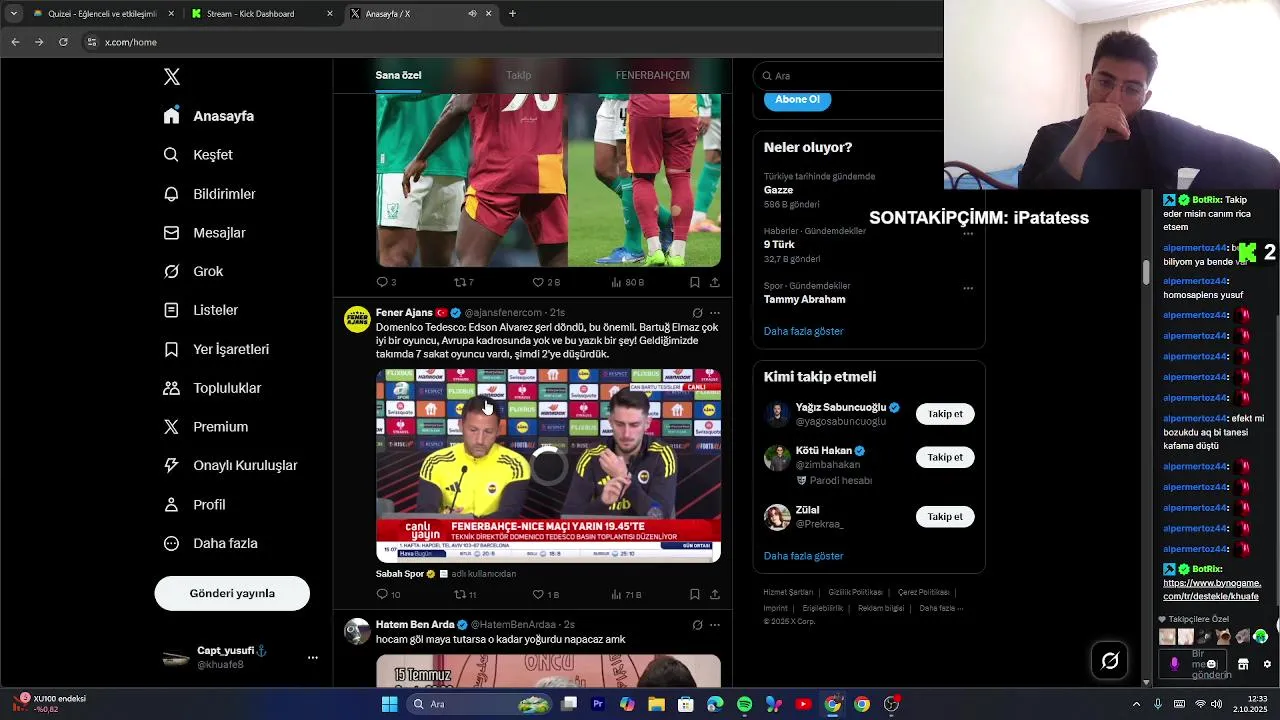Open Topluluklar communities
Viewport: 1280px width, 720px height.
click(212, 388)
